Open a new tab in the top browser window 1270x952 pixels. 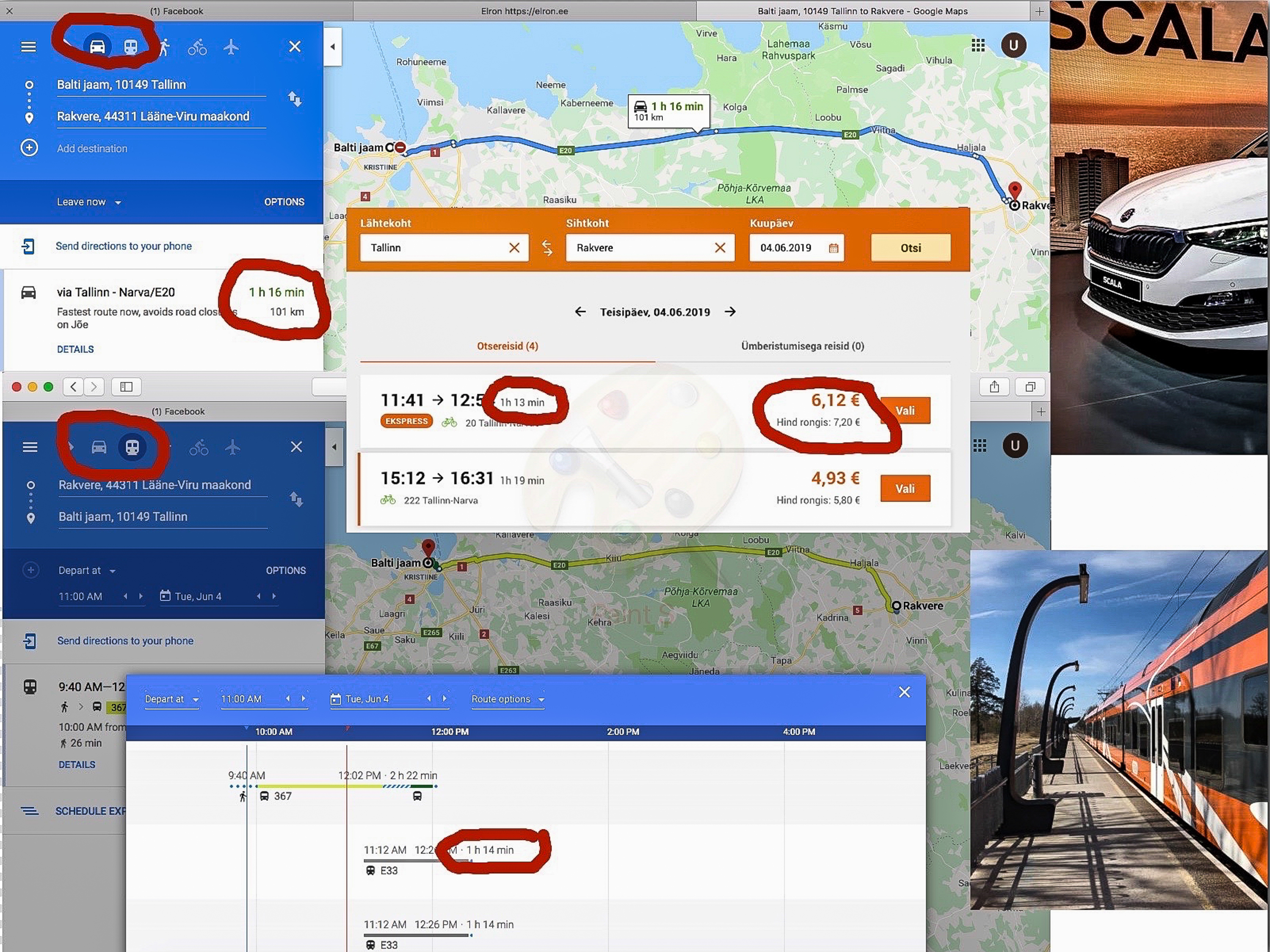(x=1040, y=11)
